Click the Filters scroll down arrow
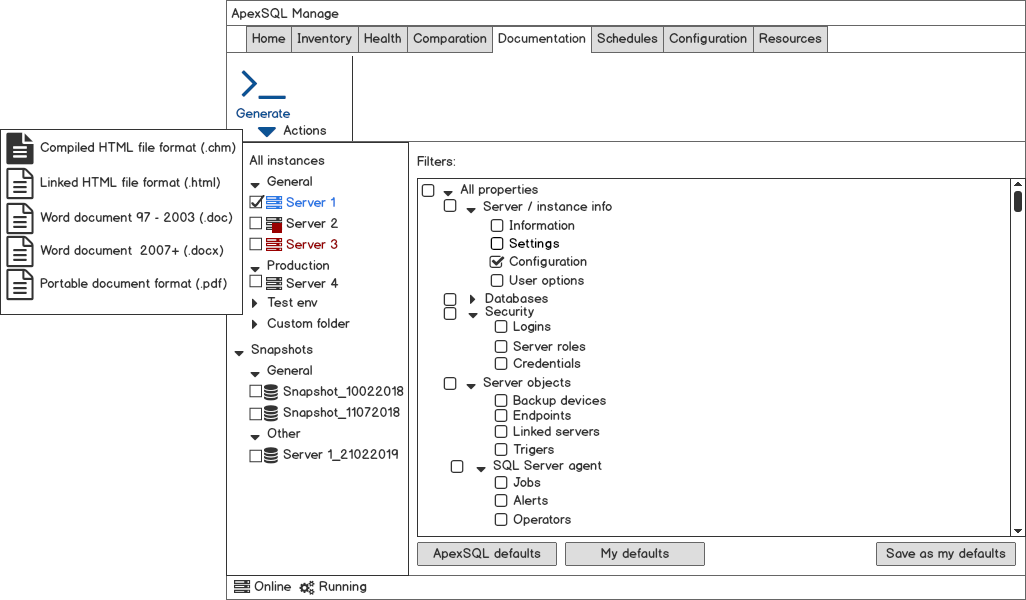This screenshot has width=1026, height=600. (1017, 531)
